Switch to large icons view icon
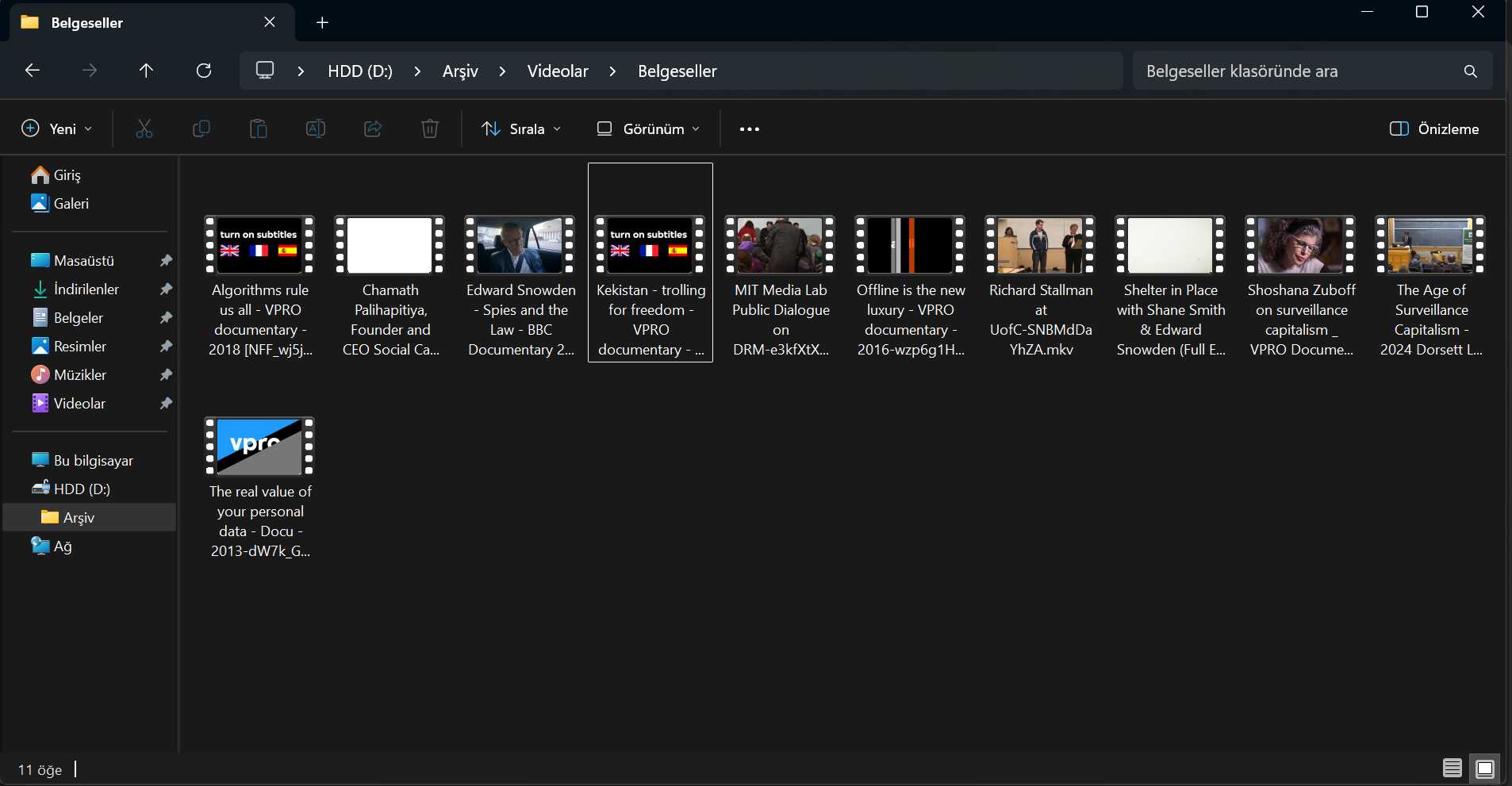 (x=1485, y=768)
